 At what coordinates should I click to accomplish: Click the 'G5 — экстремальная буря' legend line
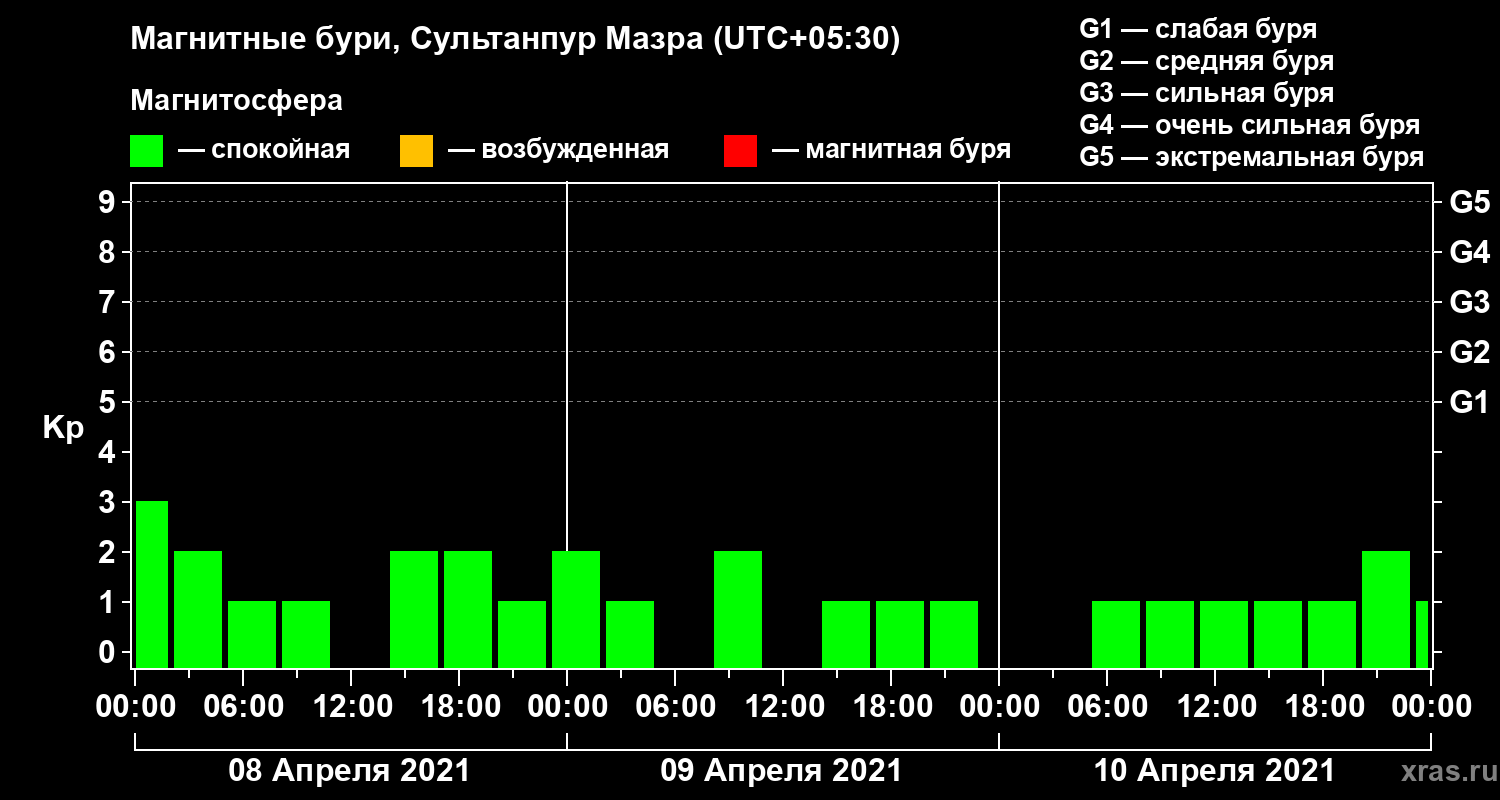(1252, 158)
